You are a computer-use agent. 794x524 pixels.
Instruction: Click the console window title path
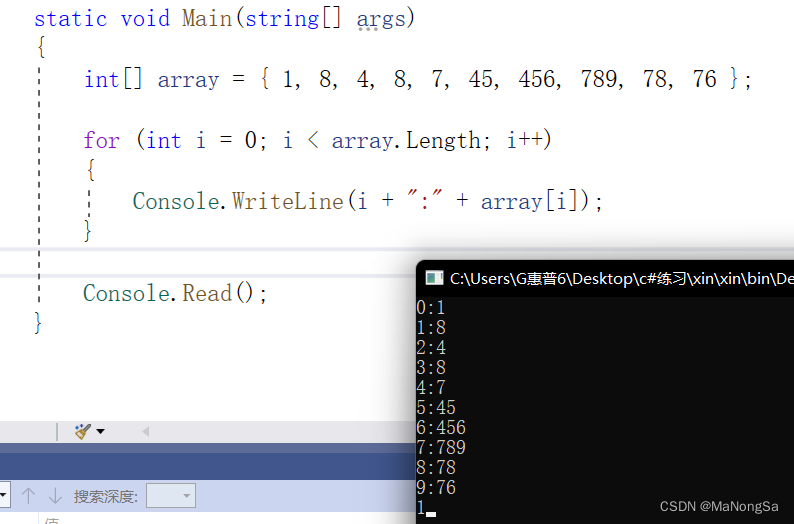(621, 278)
